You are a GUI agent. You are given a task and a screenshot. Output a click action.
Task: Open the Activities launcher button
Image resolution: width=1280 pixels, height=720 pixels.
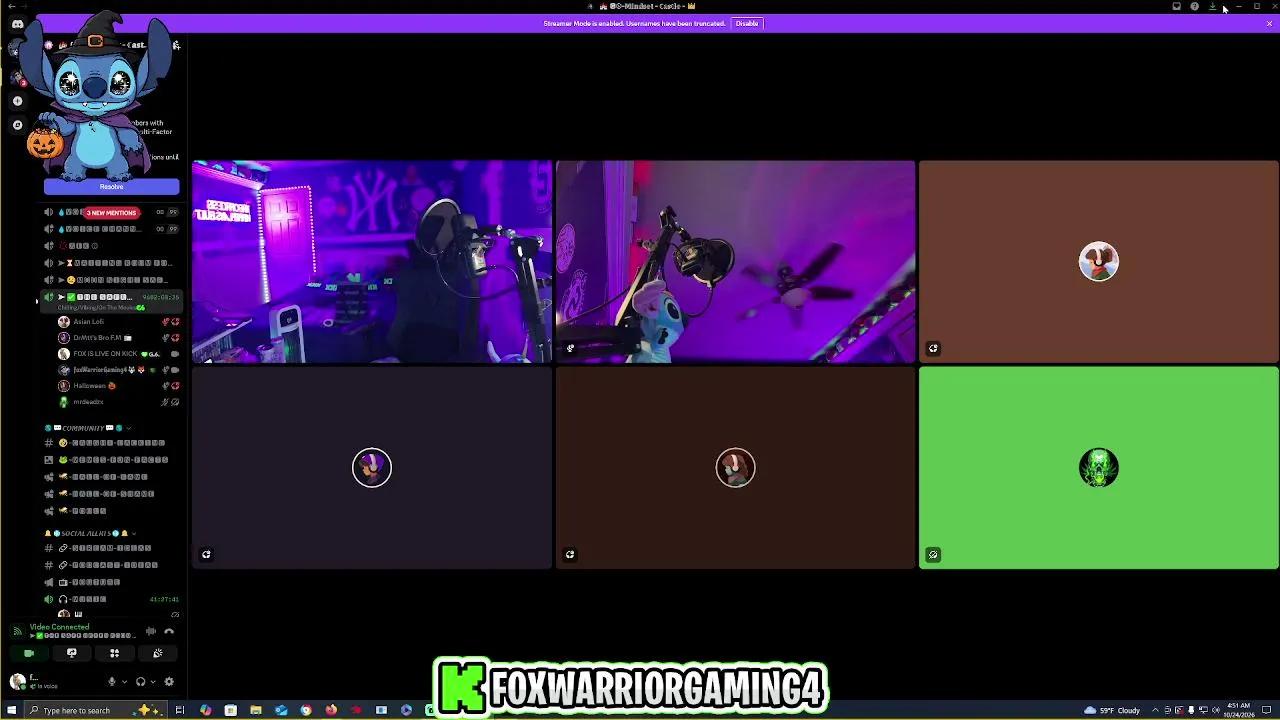tap(114, 653)
